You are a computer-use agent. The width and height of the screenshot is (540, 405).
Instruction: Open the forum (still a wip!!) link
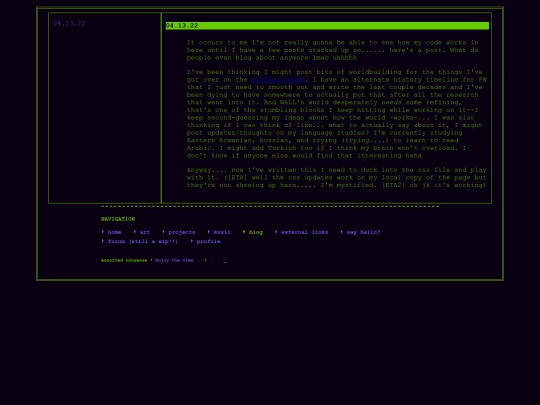click(x=143, y=241)
